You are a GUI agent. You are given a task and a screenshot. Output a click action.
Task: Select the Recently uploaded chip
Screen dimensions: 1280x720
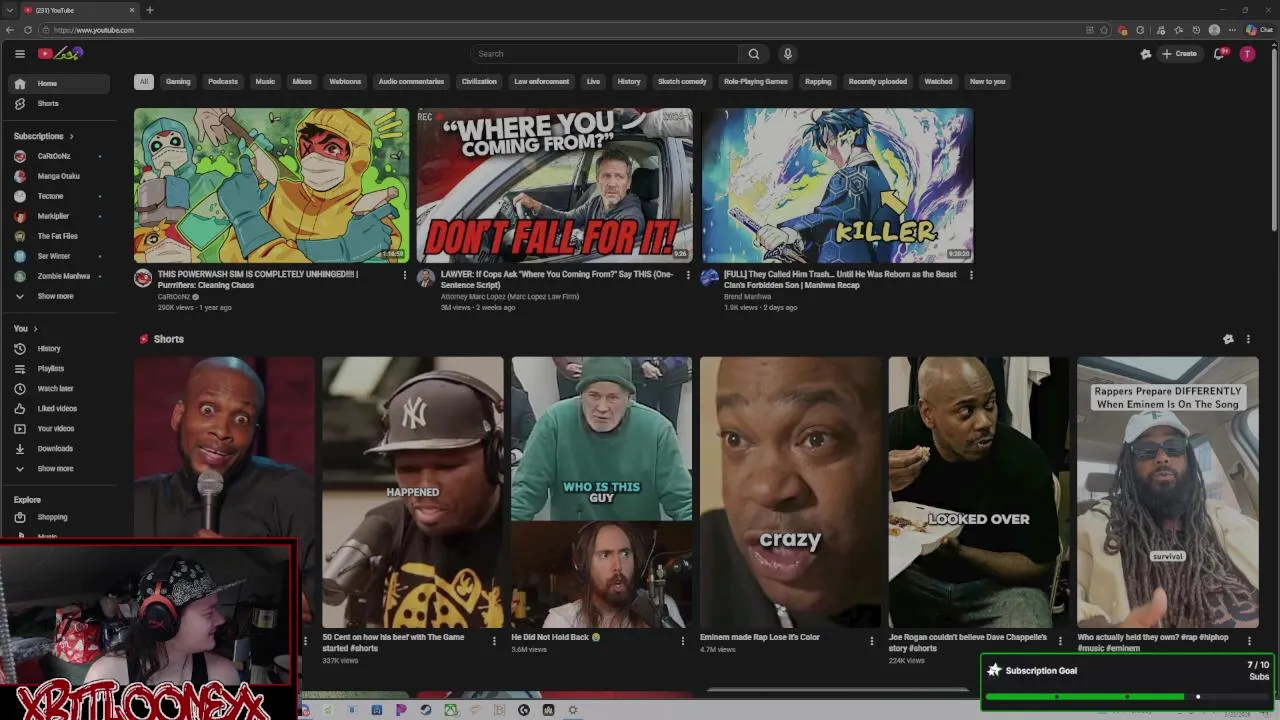coord(878,82)
